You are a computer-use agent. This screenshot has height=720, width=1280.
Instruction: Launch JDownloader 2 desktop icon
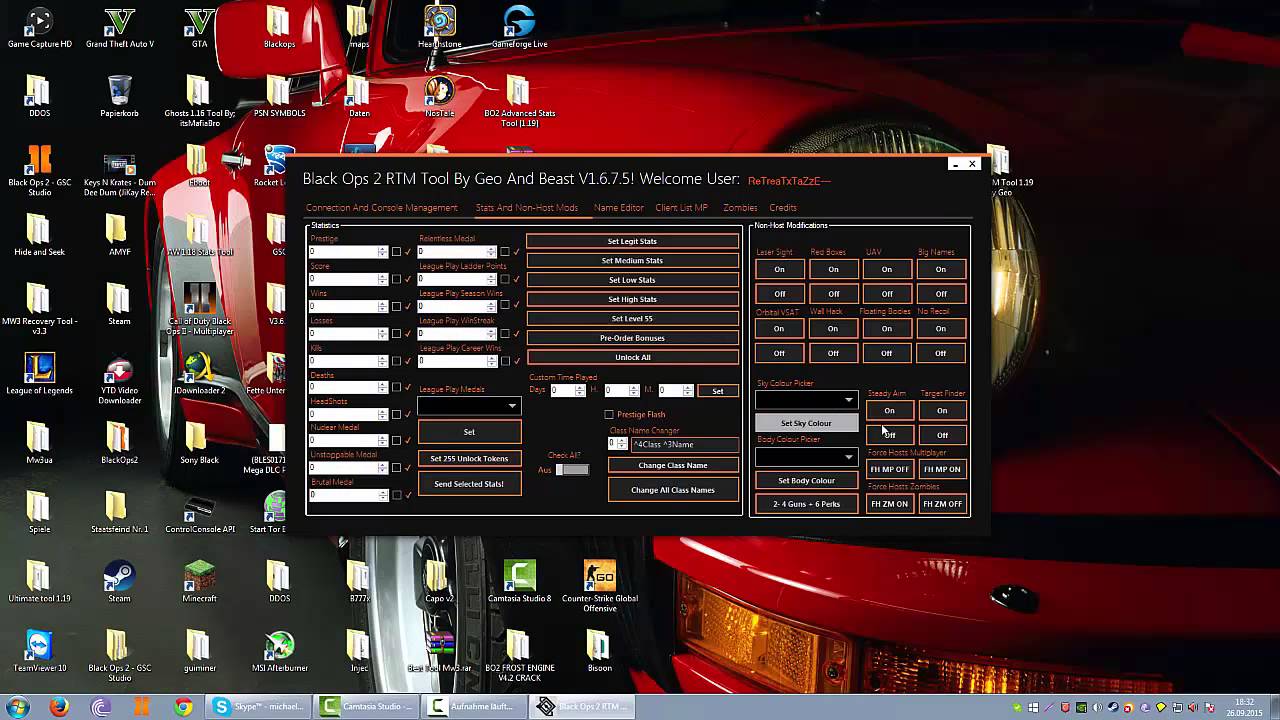199,374
